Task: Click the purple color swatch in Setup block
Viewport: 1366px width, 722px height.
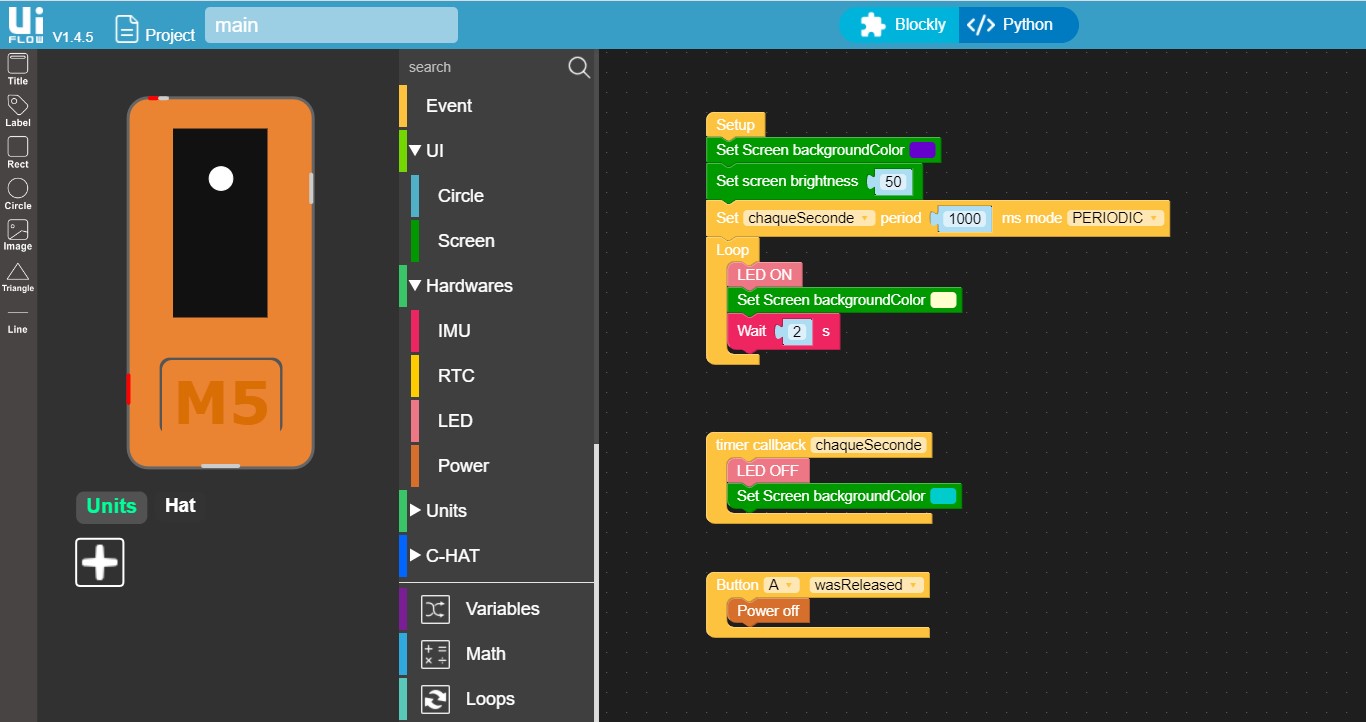Action: point(923,150)
